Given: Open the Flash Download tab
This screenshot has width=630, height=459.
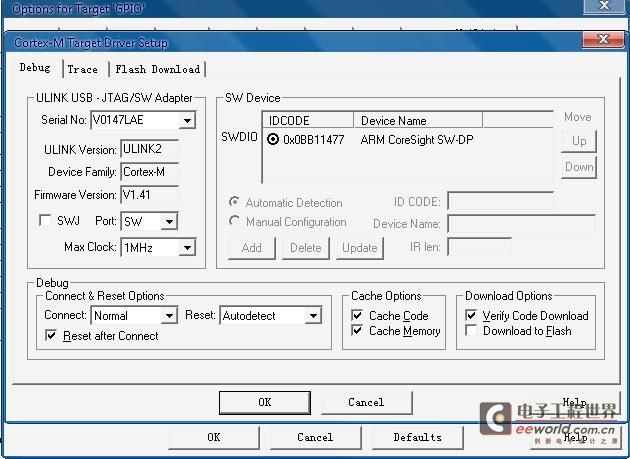Looking at the screenshot, I should (x=158, y=70).
